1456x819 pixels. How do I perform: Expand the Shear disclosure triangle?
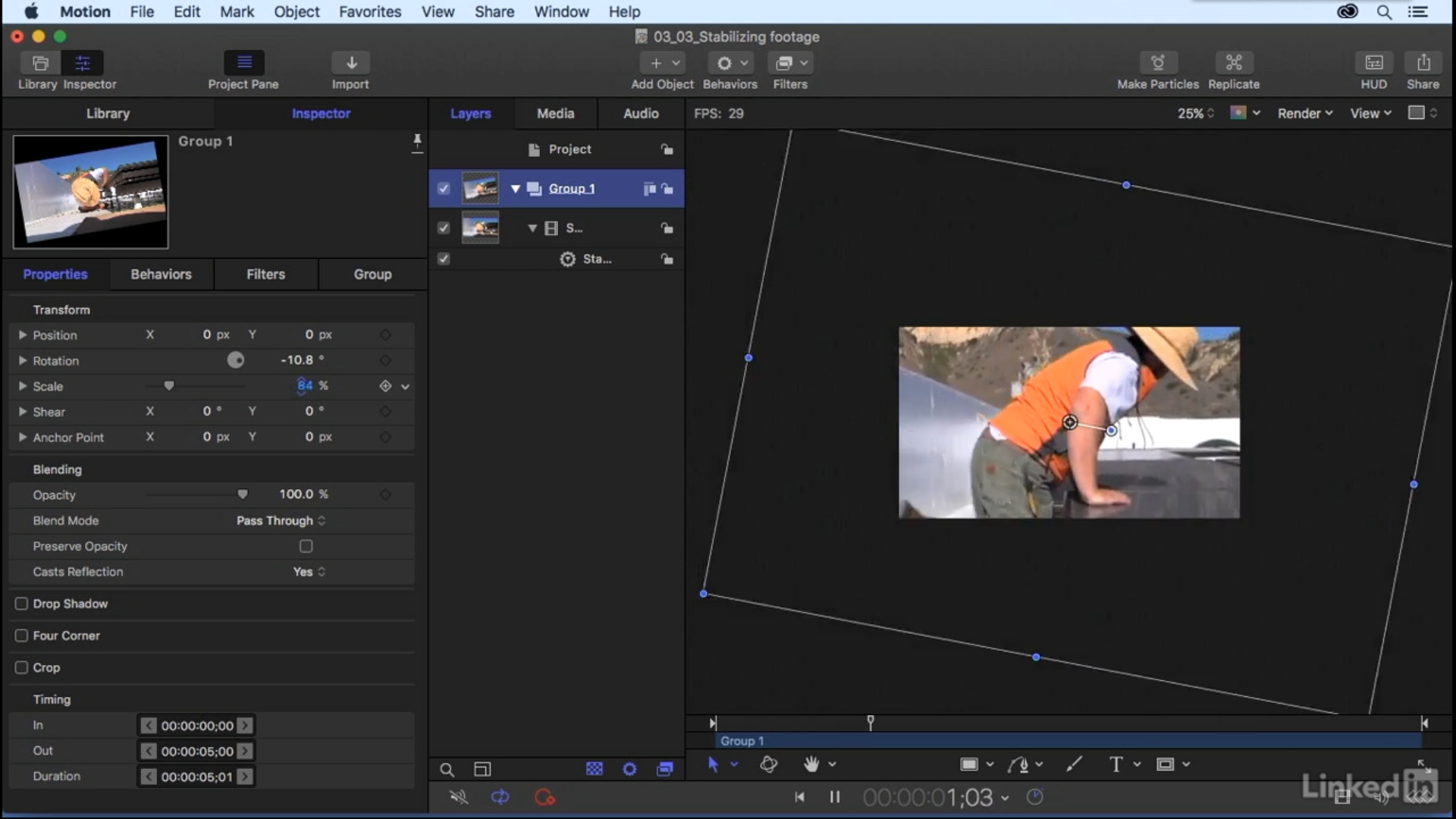tap(22, 412)
